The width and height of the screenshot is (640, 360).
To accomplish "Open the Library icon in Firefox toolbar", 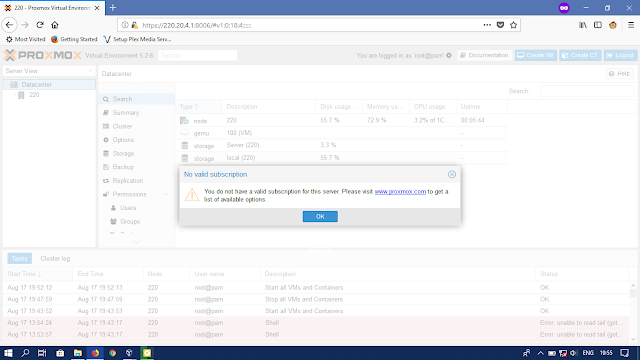I will coord(583,25).
